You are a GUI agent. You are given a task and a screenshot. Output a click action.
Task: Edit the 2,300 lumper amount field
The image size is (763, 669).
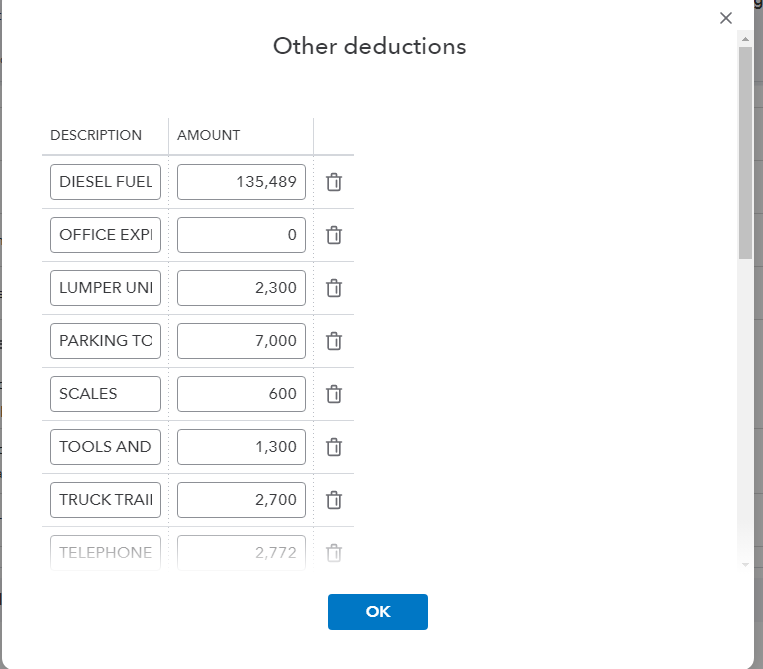point(241,288)
